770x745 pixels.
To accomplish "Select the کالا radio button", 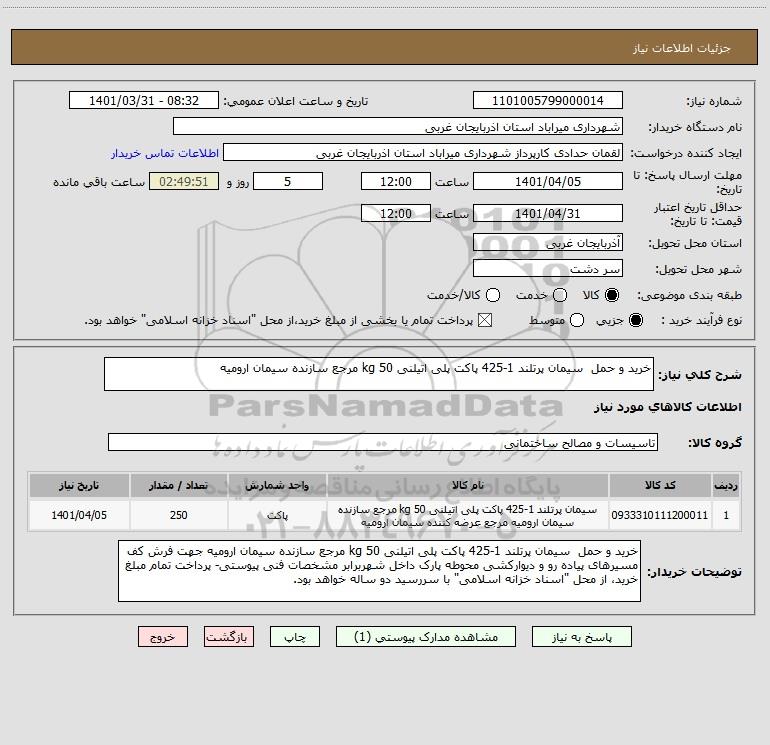I will pyautogui.click(x=612, y=295).
